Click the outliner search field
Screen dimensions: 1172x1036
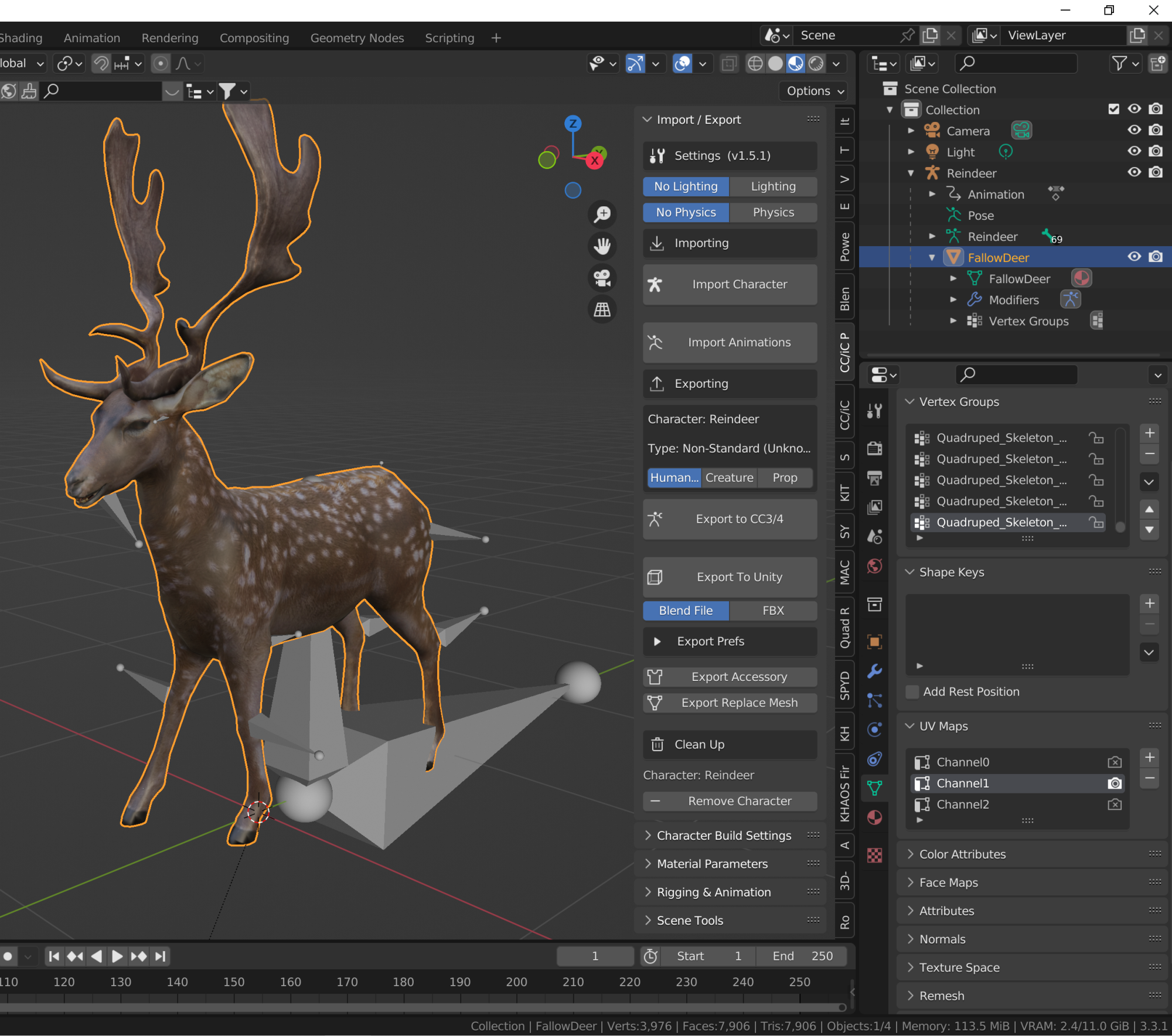coord(1016,63)
